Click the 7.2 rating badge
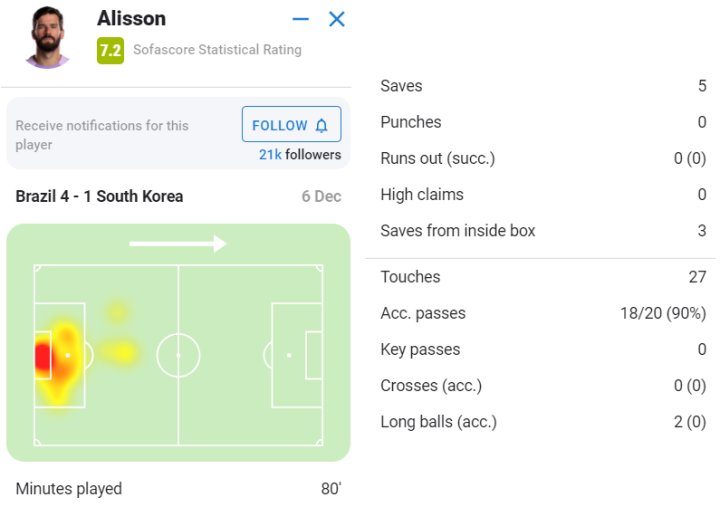 110,49
